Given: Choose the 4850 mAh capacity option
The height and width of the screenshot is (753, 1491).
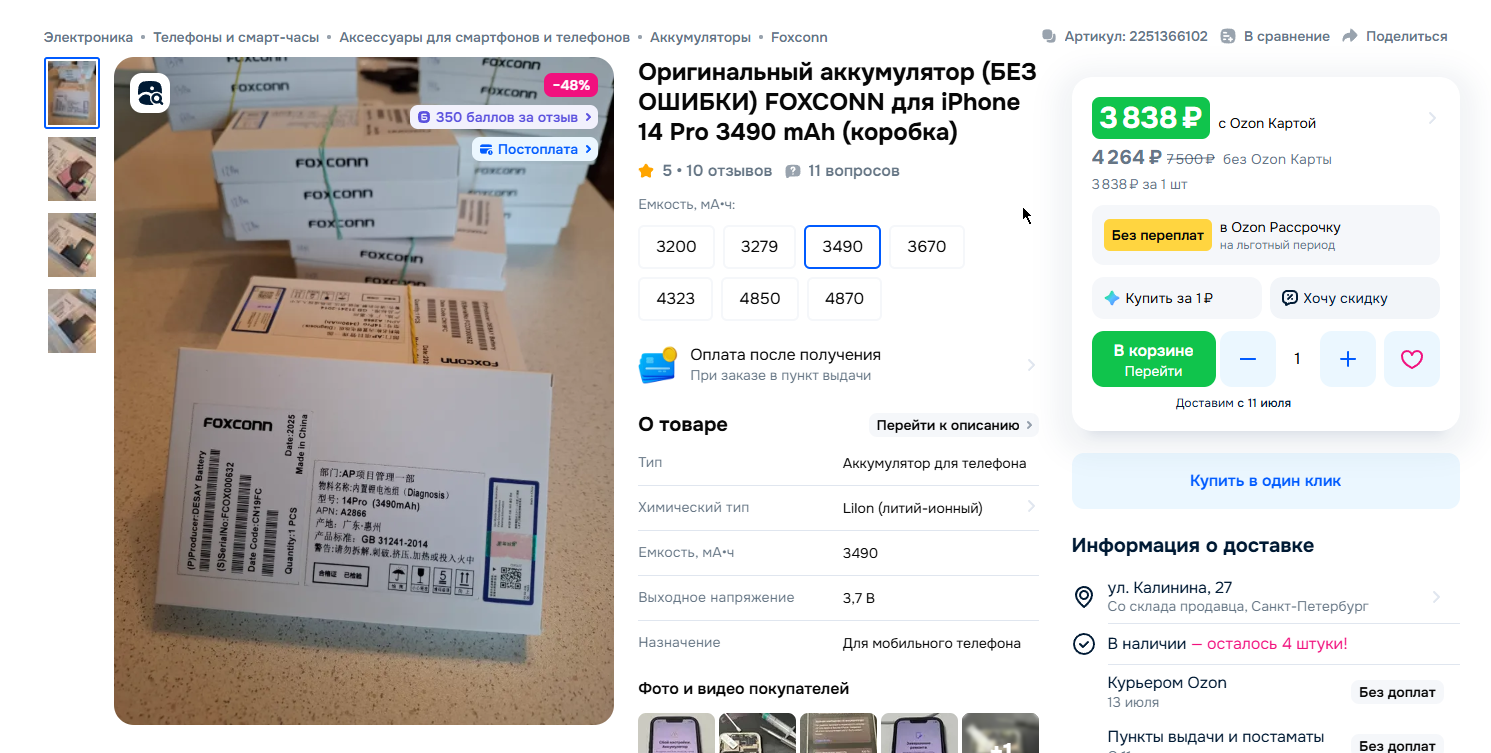Looking at the screenshot, I should [760, 299].
